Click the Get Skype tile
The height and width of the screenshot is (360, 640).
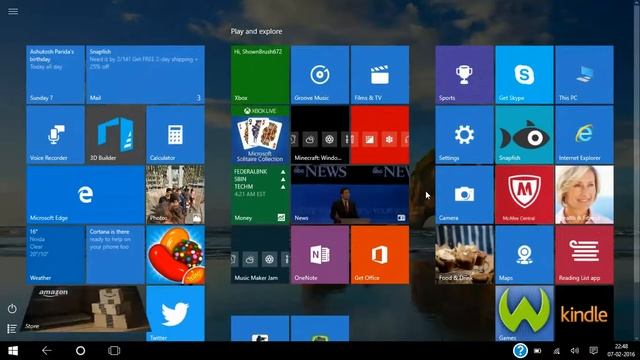click(x=524, y=75)
